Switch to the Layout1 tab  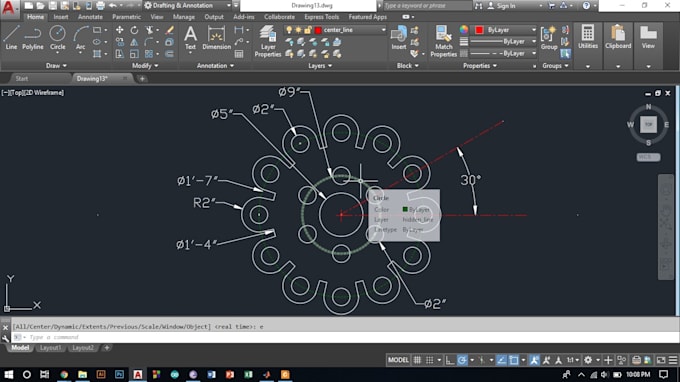pyautogui.click(x=50, y=348)
